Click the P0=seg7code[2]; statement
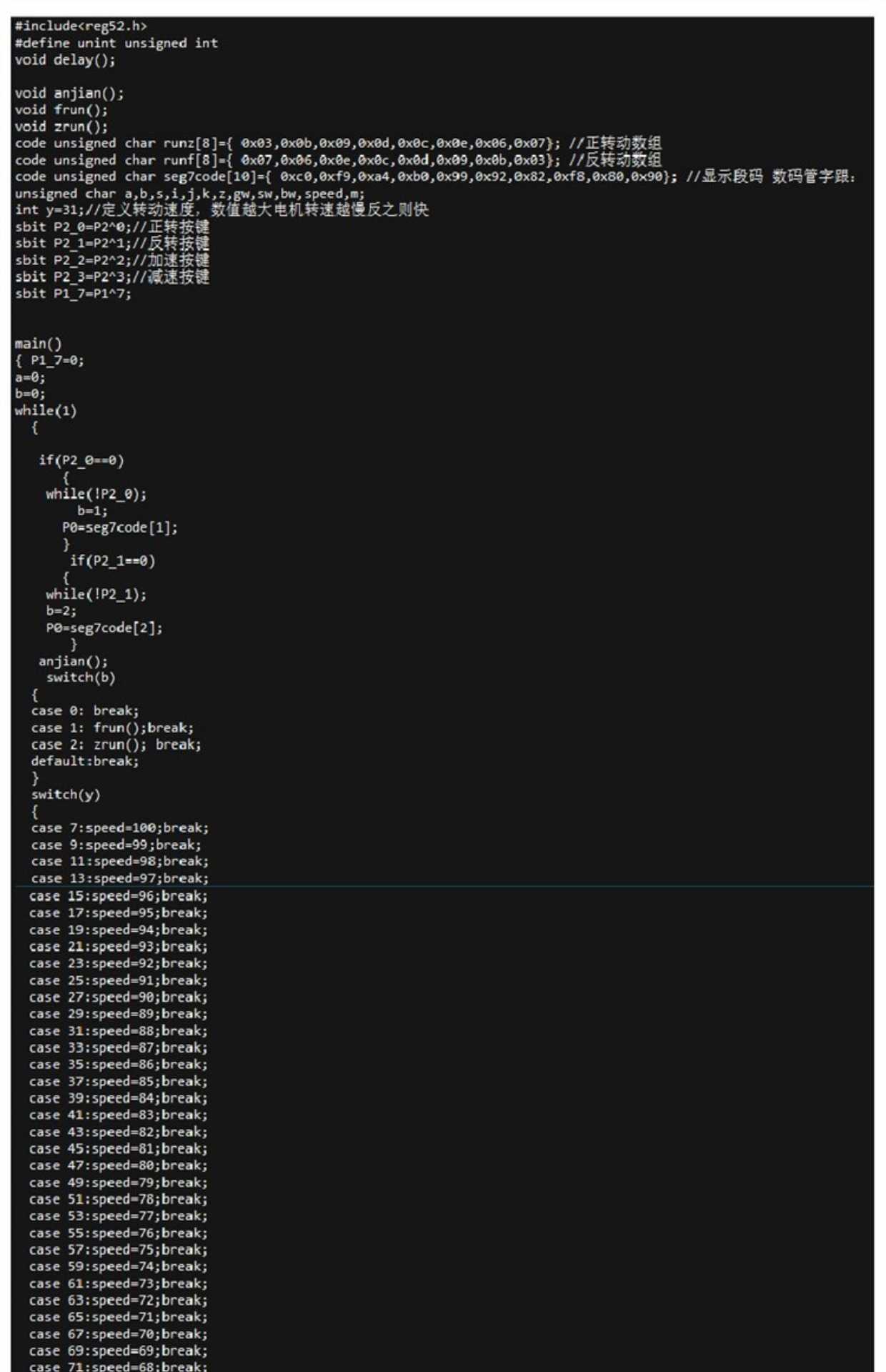 click(x=104, y=628)
